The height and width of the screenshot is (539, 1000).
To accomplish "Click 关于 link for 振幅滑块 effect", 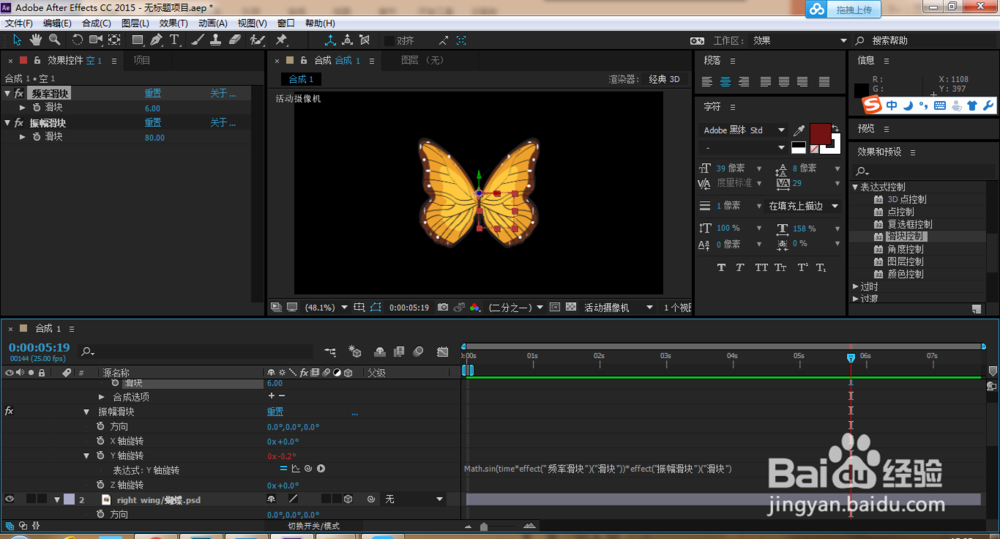I will coord(223,122).
